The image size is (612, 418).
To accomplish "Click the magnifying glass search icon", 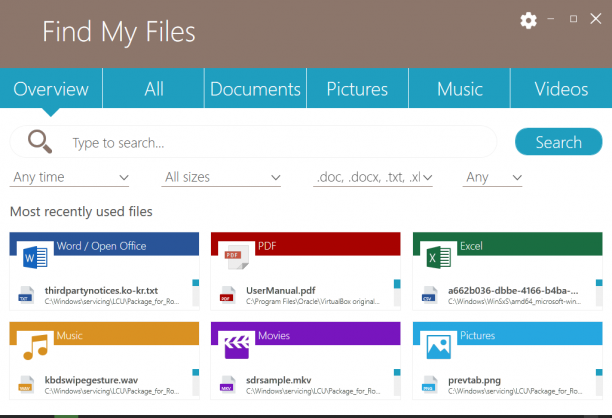I will [x=40, y=141].
